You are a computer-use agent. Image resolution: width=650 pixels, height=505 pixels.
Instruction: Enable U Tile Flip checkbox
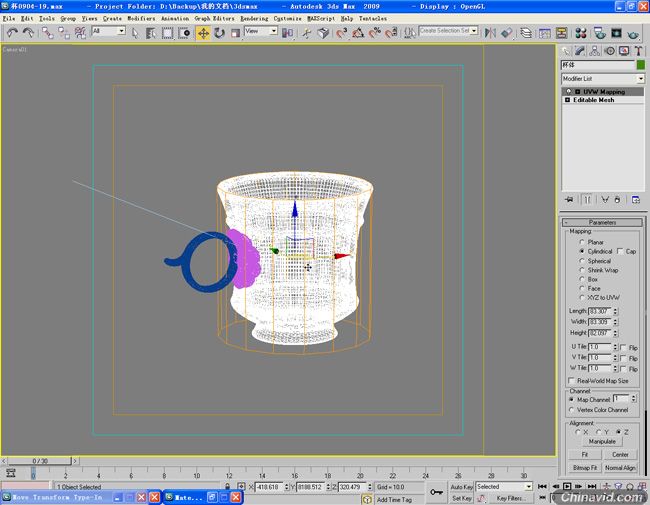tap(623, 347)
